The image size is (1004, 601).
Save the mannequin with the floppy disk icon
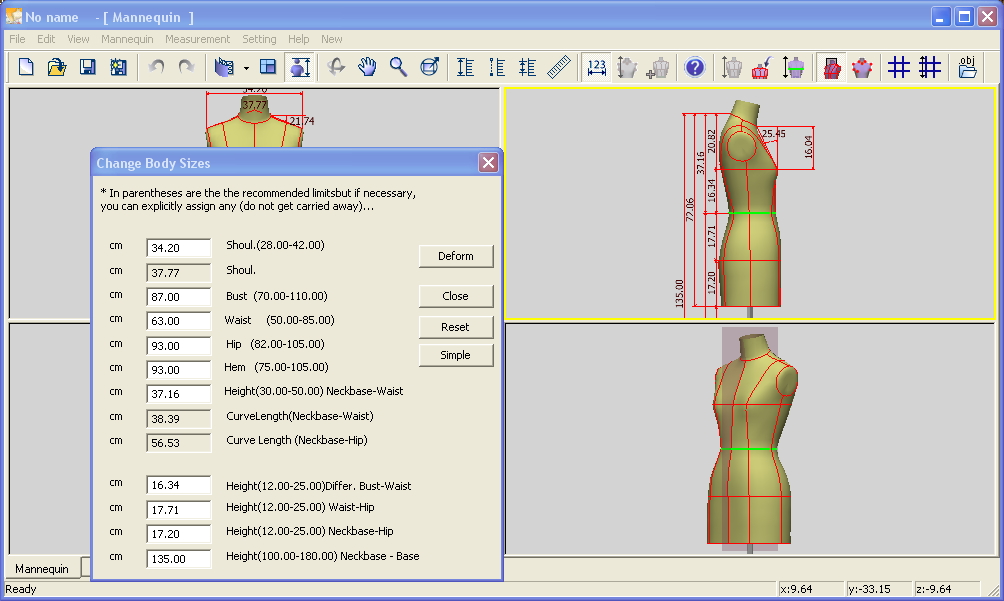tap(87, 67)
